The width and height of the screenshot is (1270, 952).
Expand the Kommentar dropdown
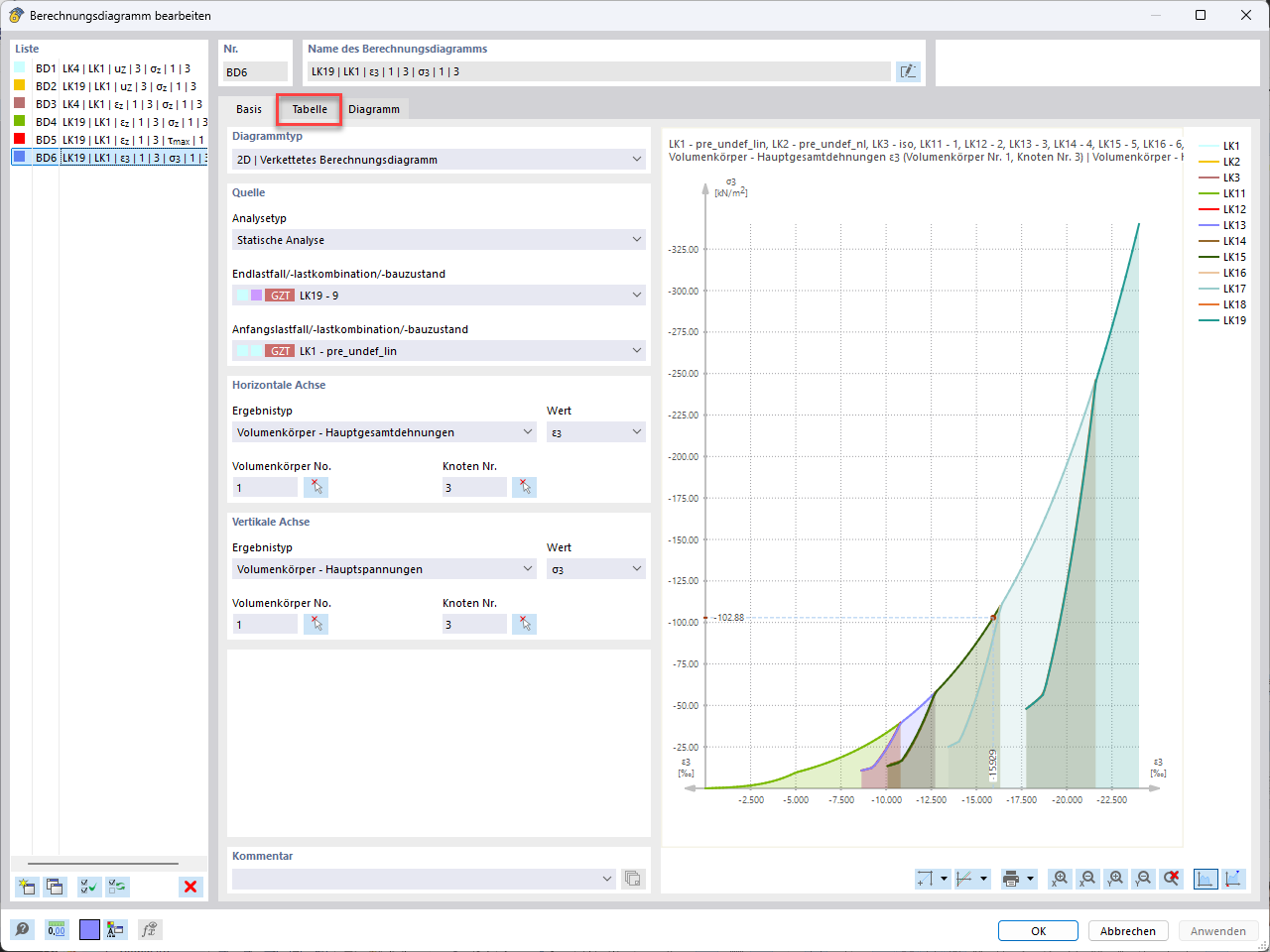click(x=607, y=879)
